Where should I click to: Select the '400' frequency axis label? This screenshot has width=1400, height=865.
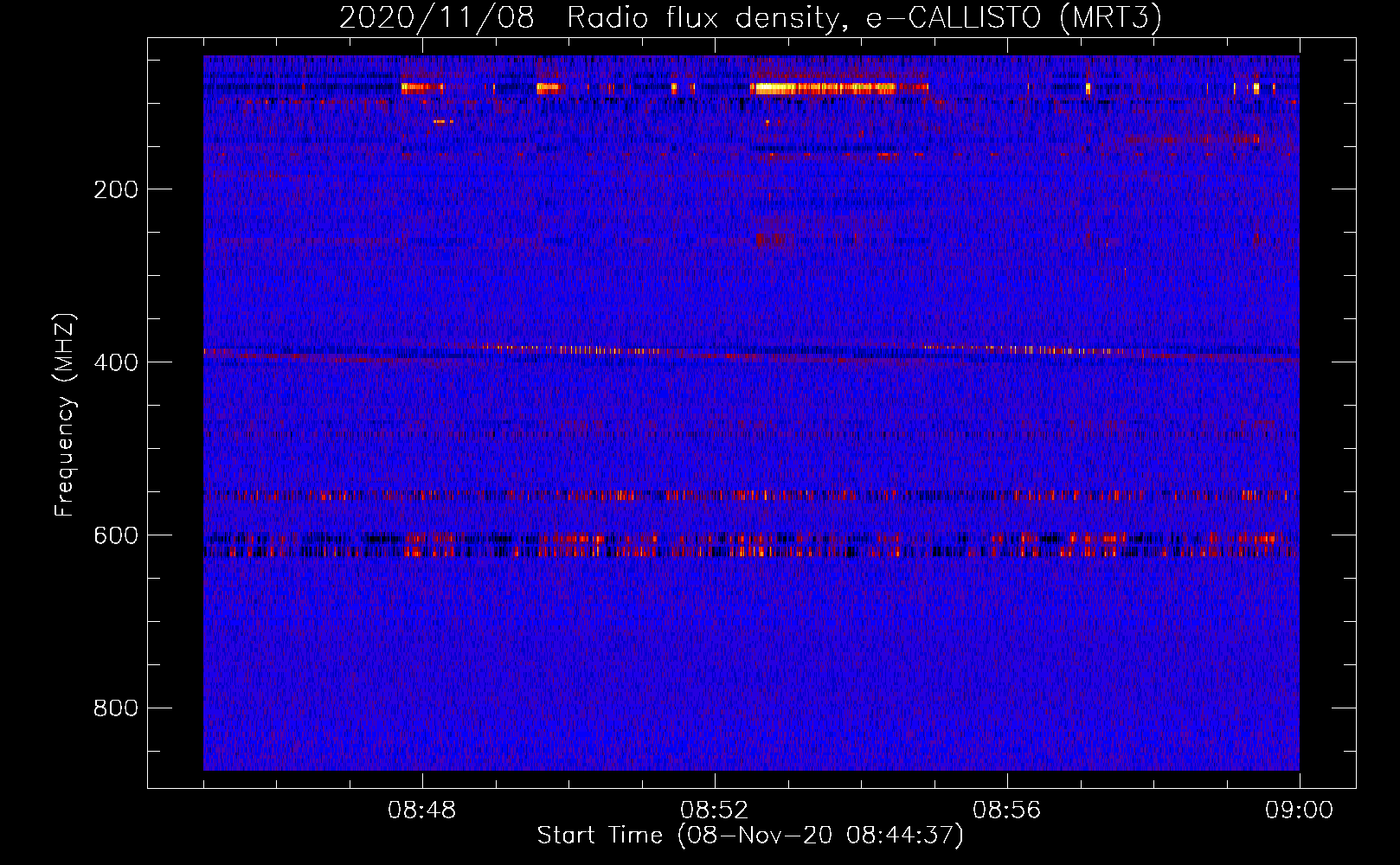[116, 362]
